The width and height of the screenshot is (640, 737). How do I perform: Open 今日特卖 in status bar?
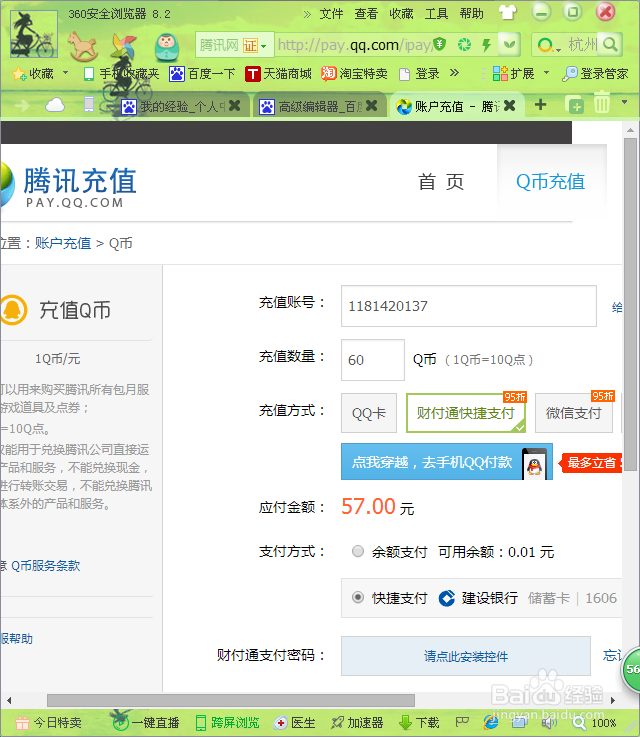coord(48,722)
